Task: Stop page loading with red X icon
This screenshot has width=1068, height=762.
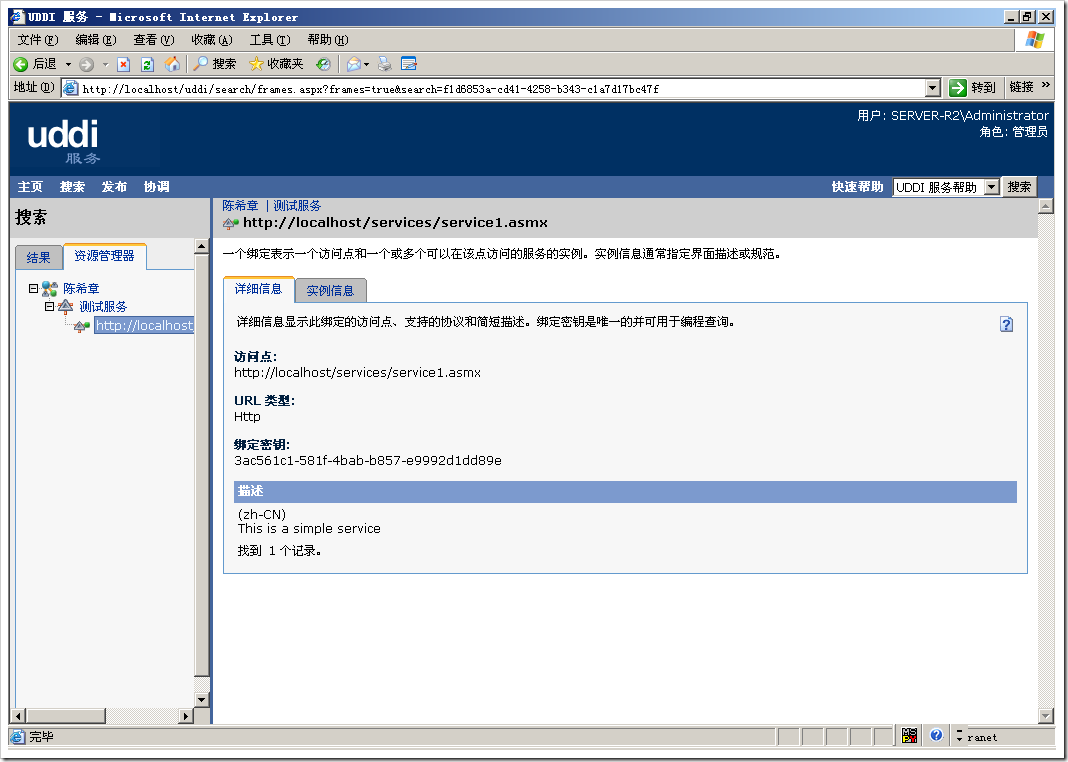Action: [x=123, y=64]
